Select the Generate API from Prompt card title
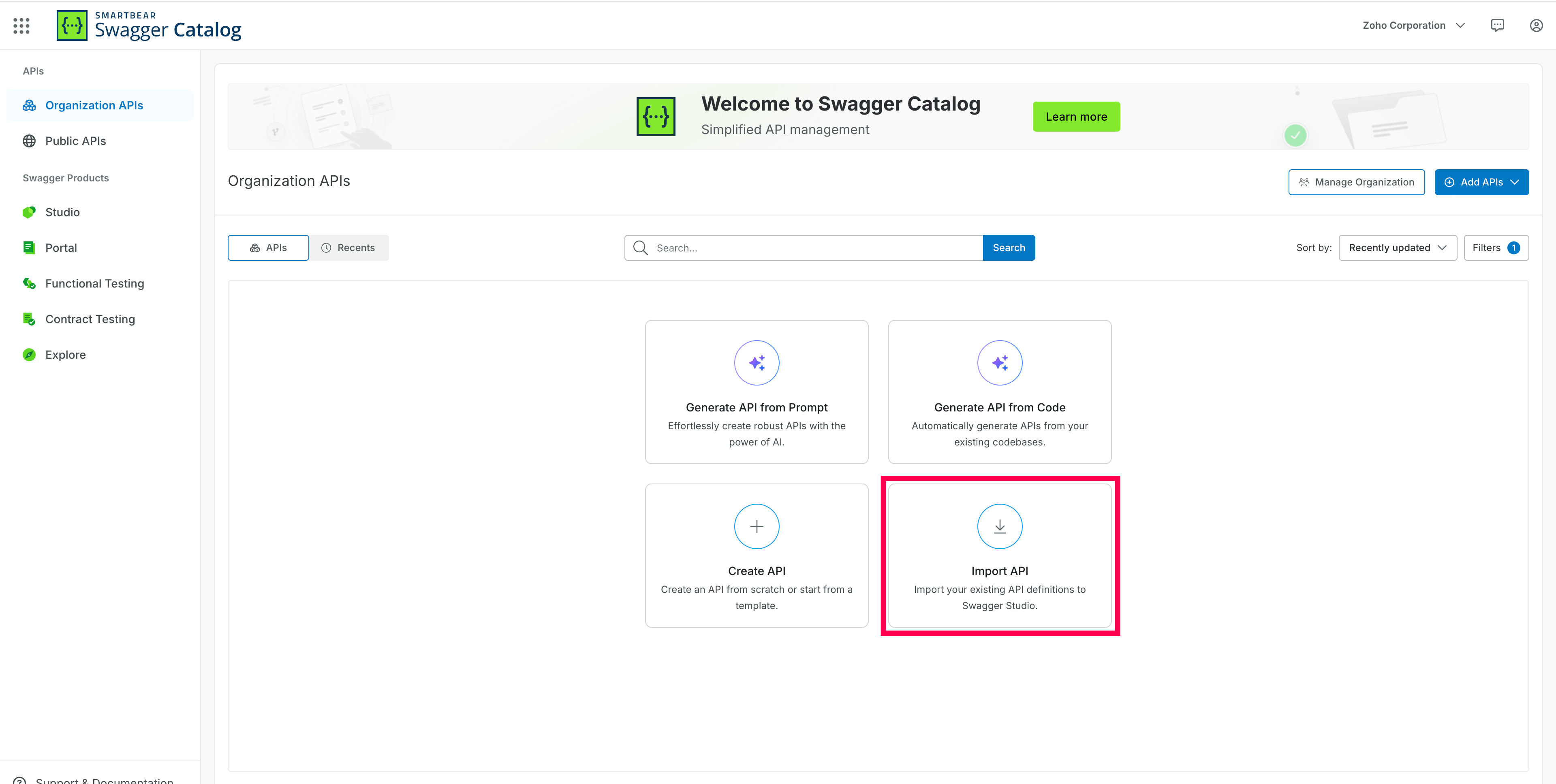Image resolution: width=1556 pixels, height=784 pixels. pyautogui.click(x=756, y=407)
